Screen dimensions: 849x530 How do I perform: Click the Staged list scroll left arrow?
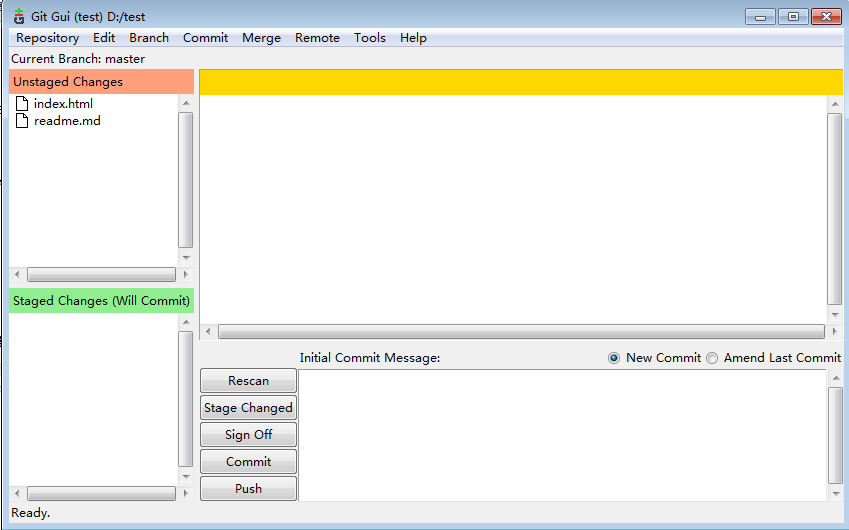point(17,493)
